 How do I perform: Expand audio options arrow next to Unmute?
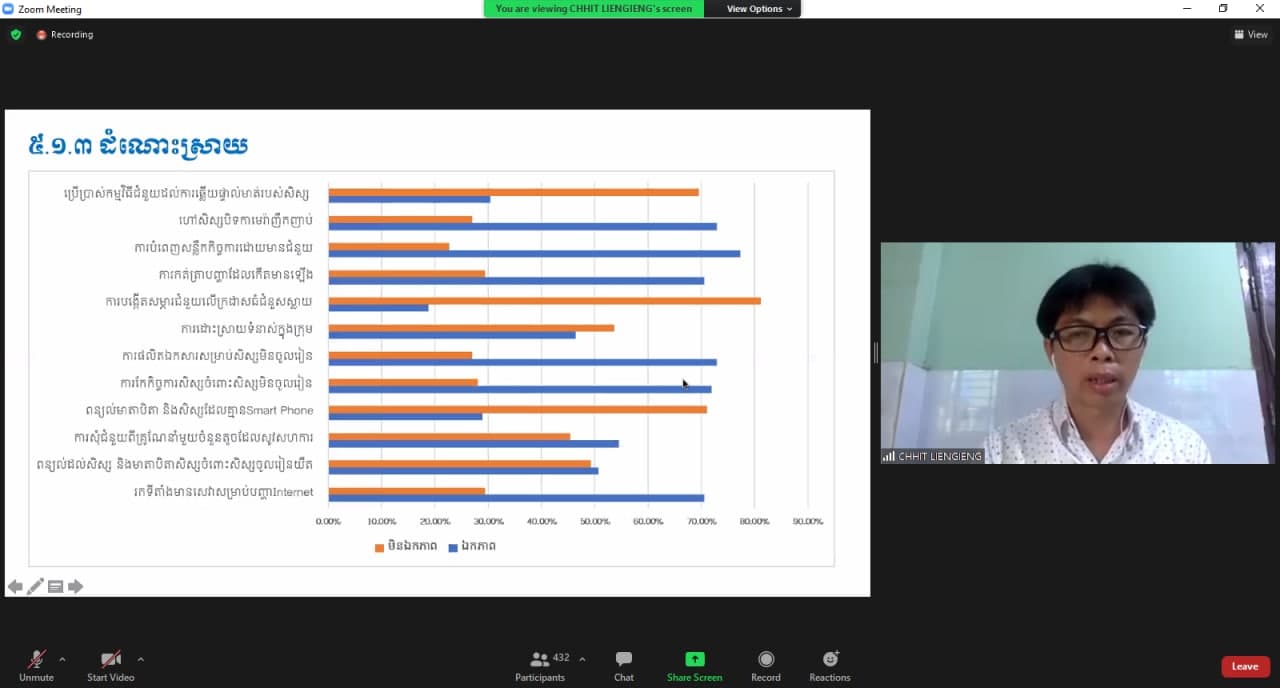[62, 659]
